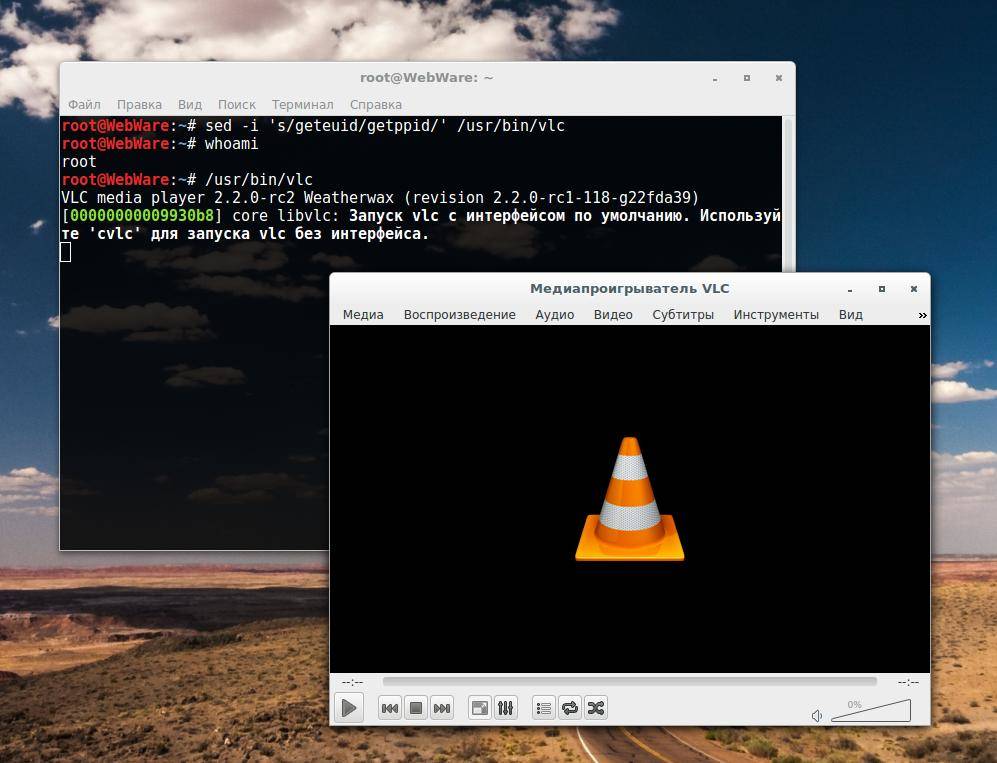
Task: Skip to previous media track
Action: [390, 708]
